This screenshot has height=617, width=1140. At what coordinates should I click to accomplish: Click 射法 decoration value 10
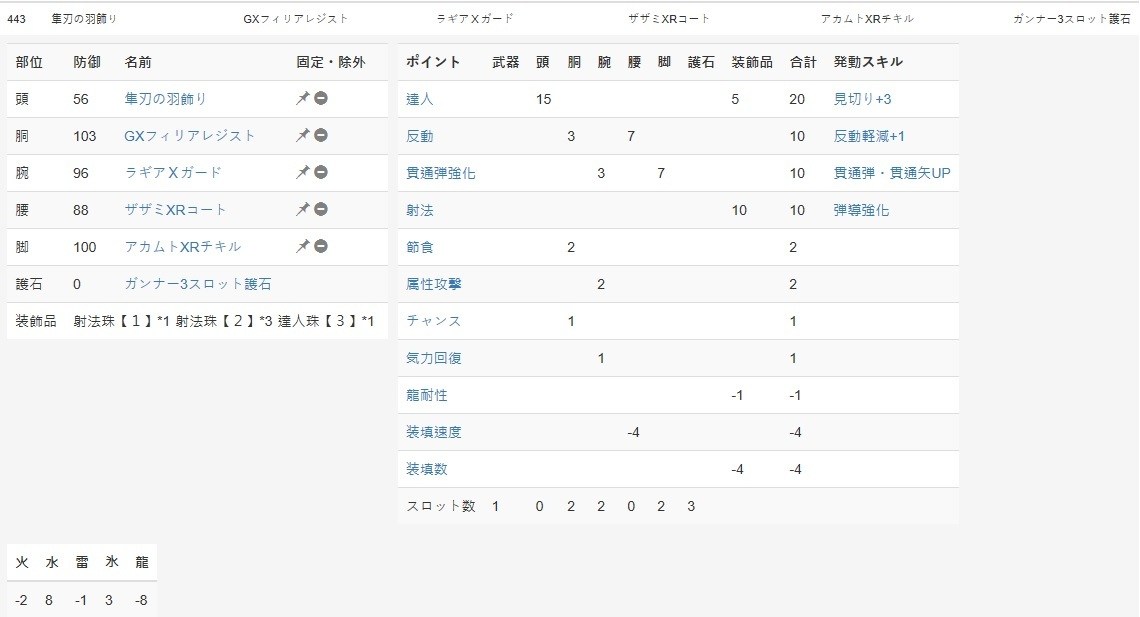pos(739,211)
